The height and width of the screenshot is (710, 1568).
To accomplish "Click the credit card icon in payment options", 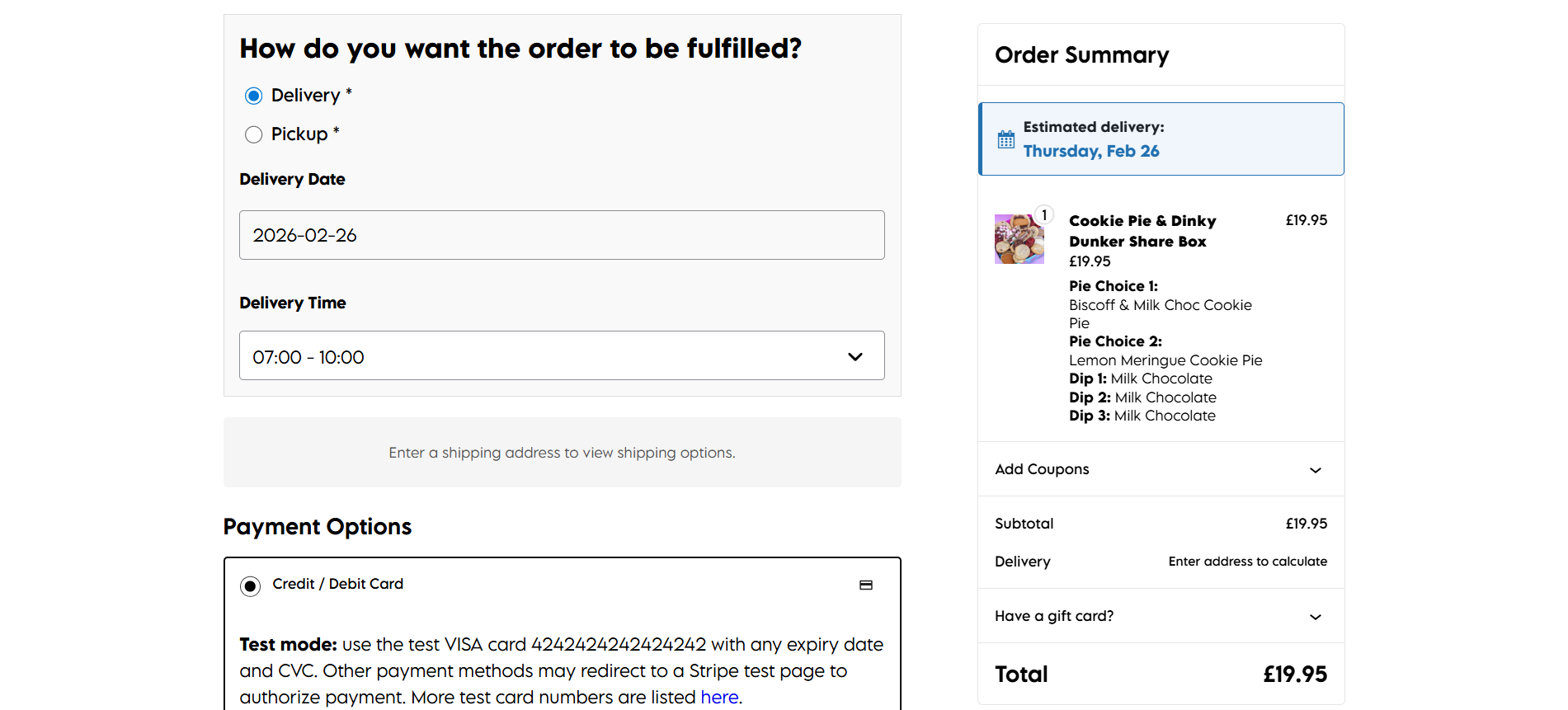I will (865, 585).
